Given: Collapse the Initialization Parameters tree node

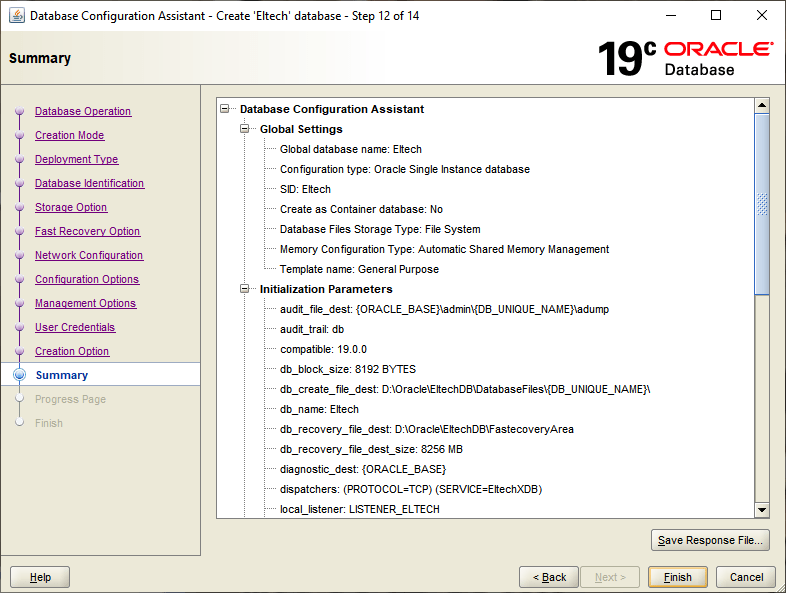Looking at the screenshot, I should point(245,289).
